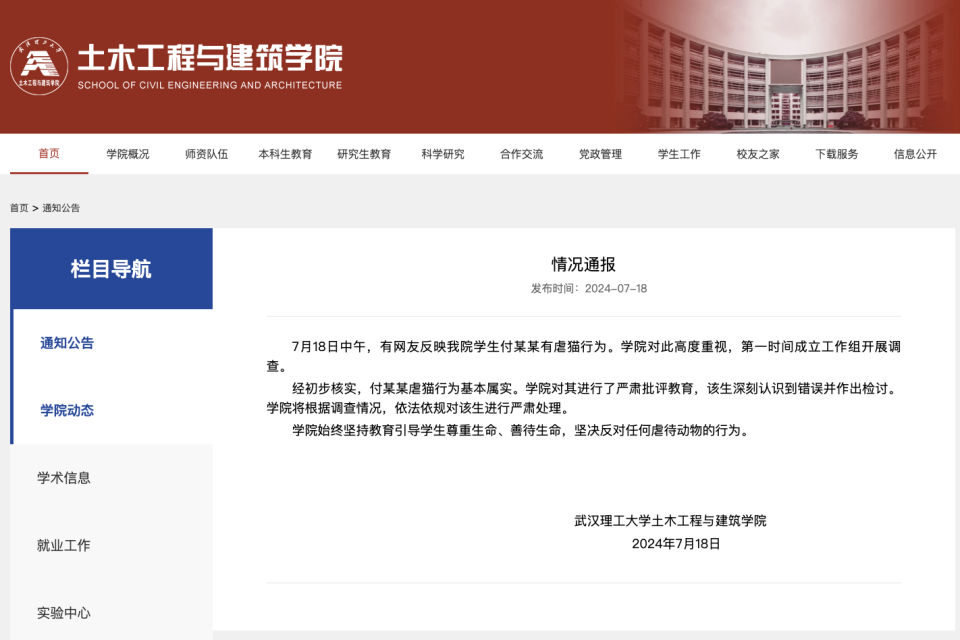This screenshot has height=640, width=960.
Task: Open 学术信息 sidebar item
Action: coord(64,478)
